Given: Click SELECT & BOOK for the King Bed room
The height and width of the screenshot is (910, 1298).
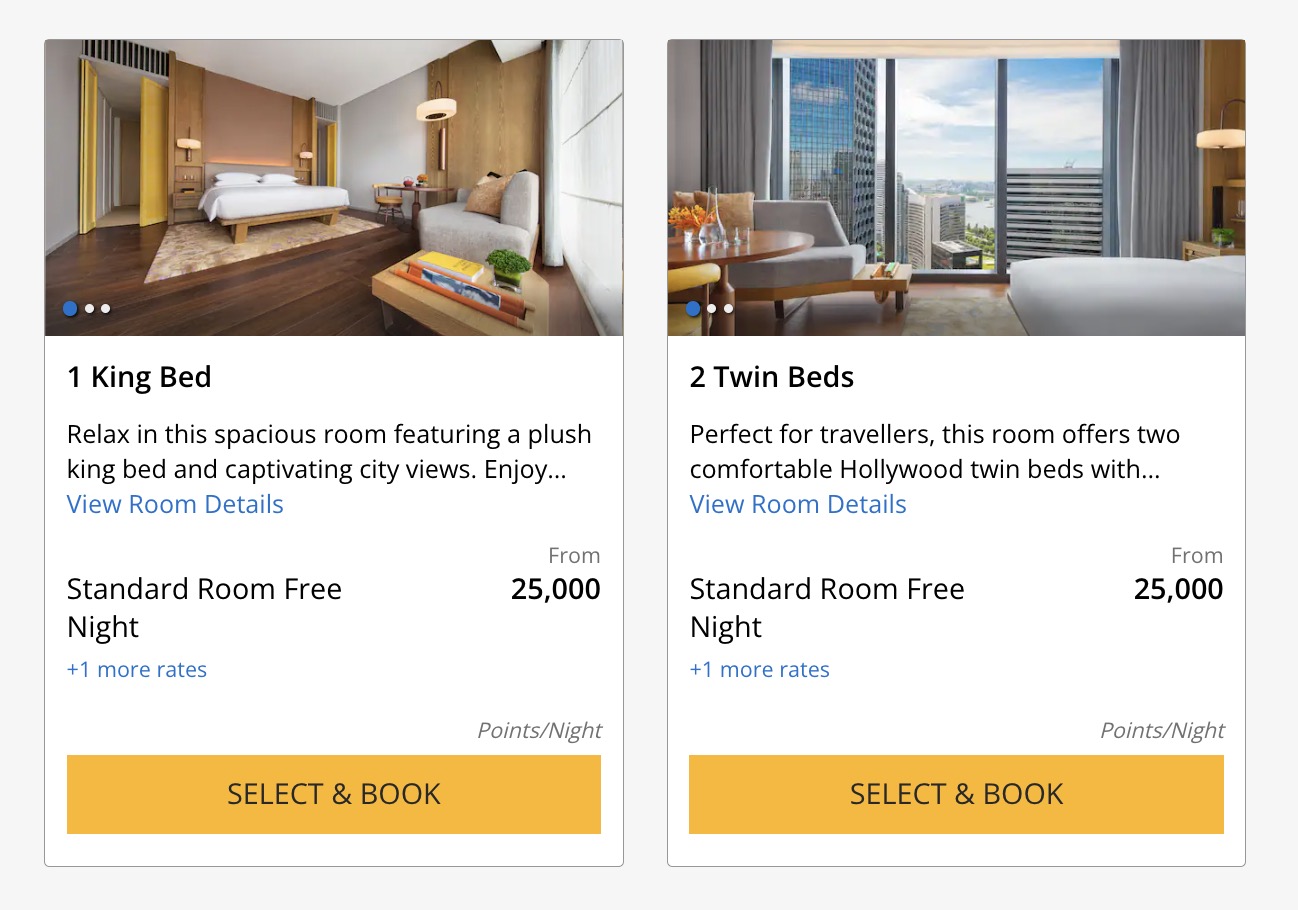Looking at the screenshot, I should click(x=333, y=794).
